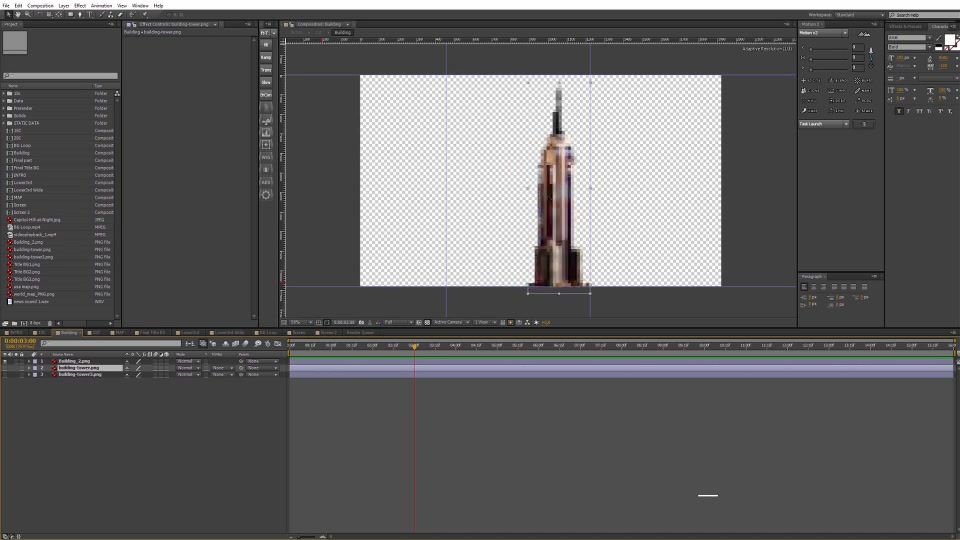Screen dimensions: 960x540
Task: Click the trash icon in Project panel
Action: tap(50, 323)
